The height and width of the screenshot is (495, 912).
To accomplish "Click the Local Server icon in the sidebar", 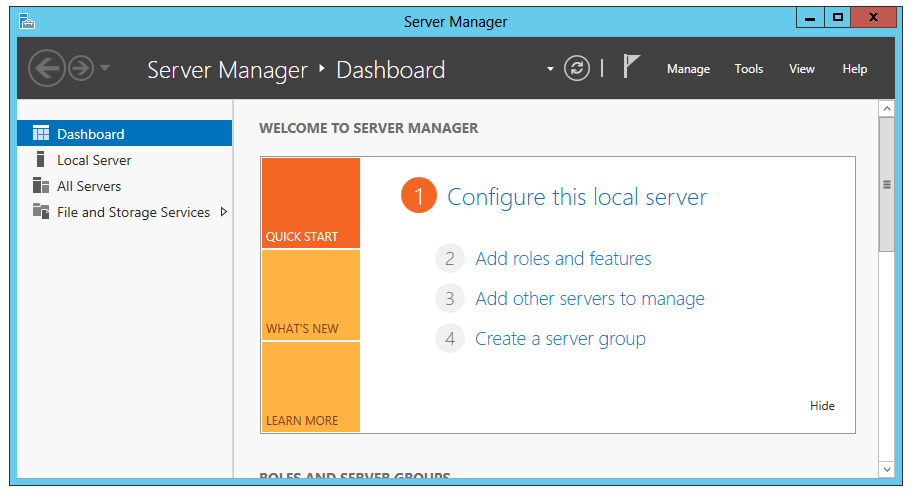I will pyautogui.click(x=41, y=160).
